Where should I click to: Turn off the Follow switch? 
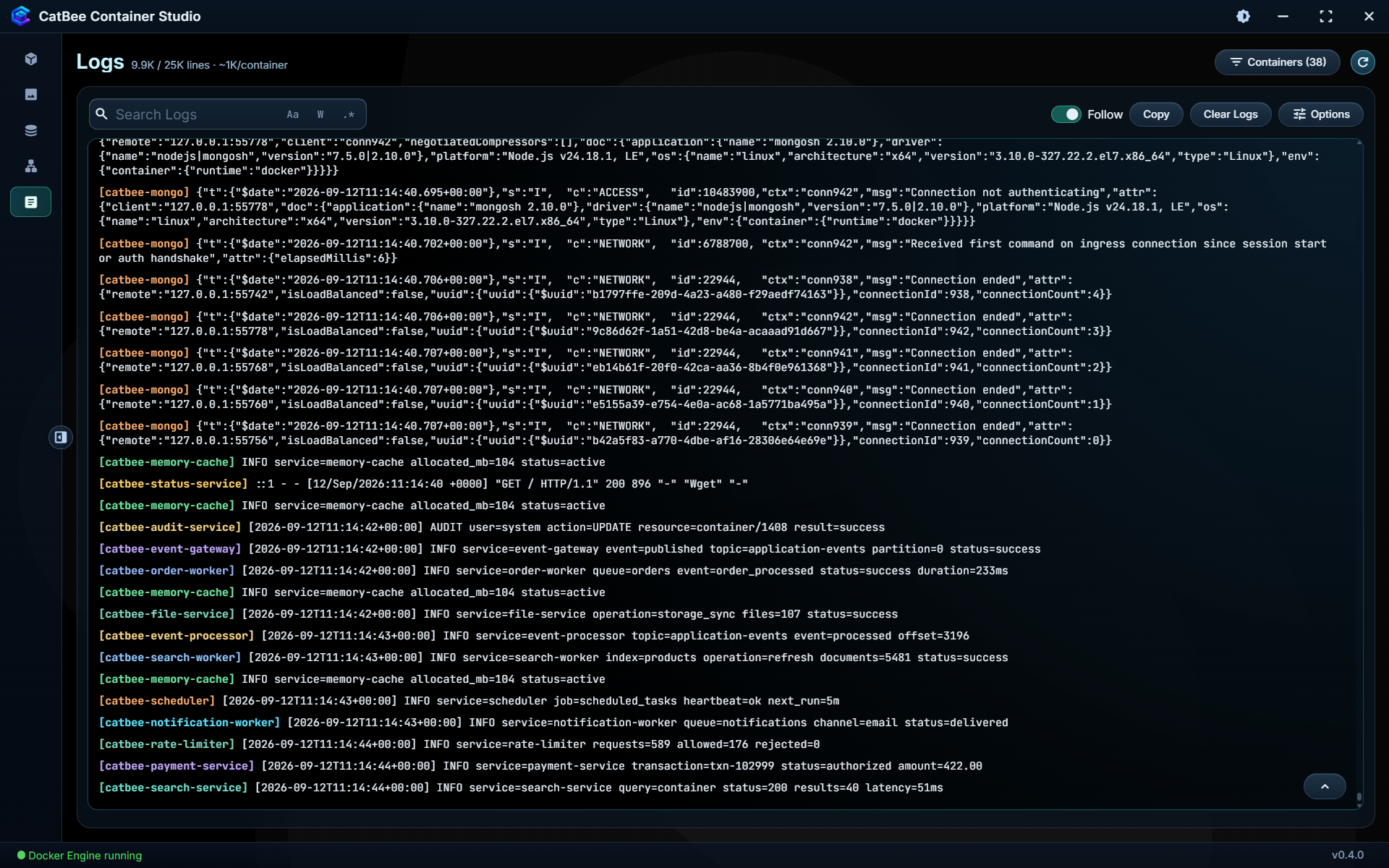pyautogui.click(x=1066, y=114)
